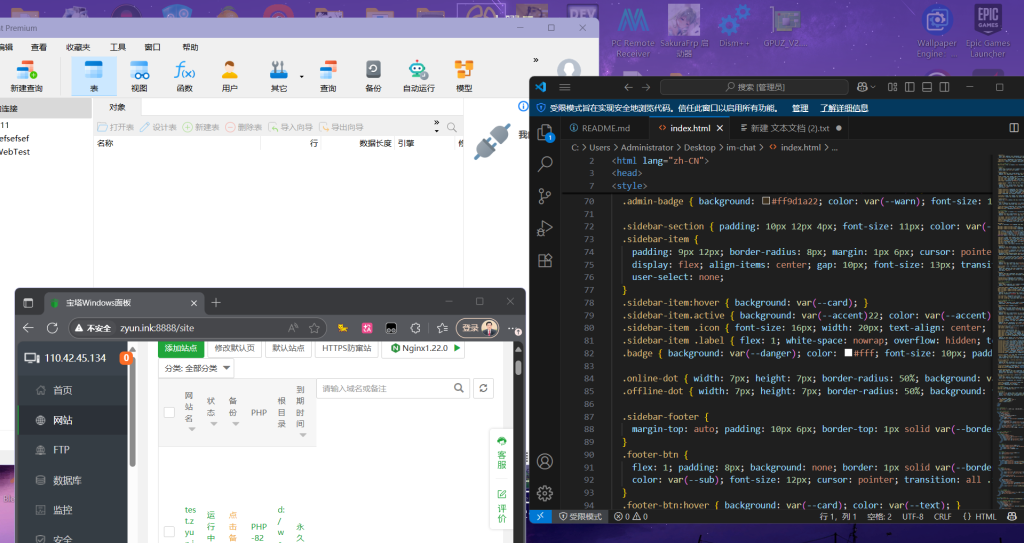Open the Run and Debug view
Screen dimensions: 1024x543
545,228
